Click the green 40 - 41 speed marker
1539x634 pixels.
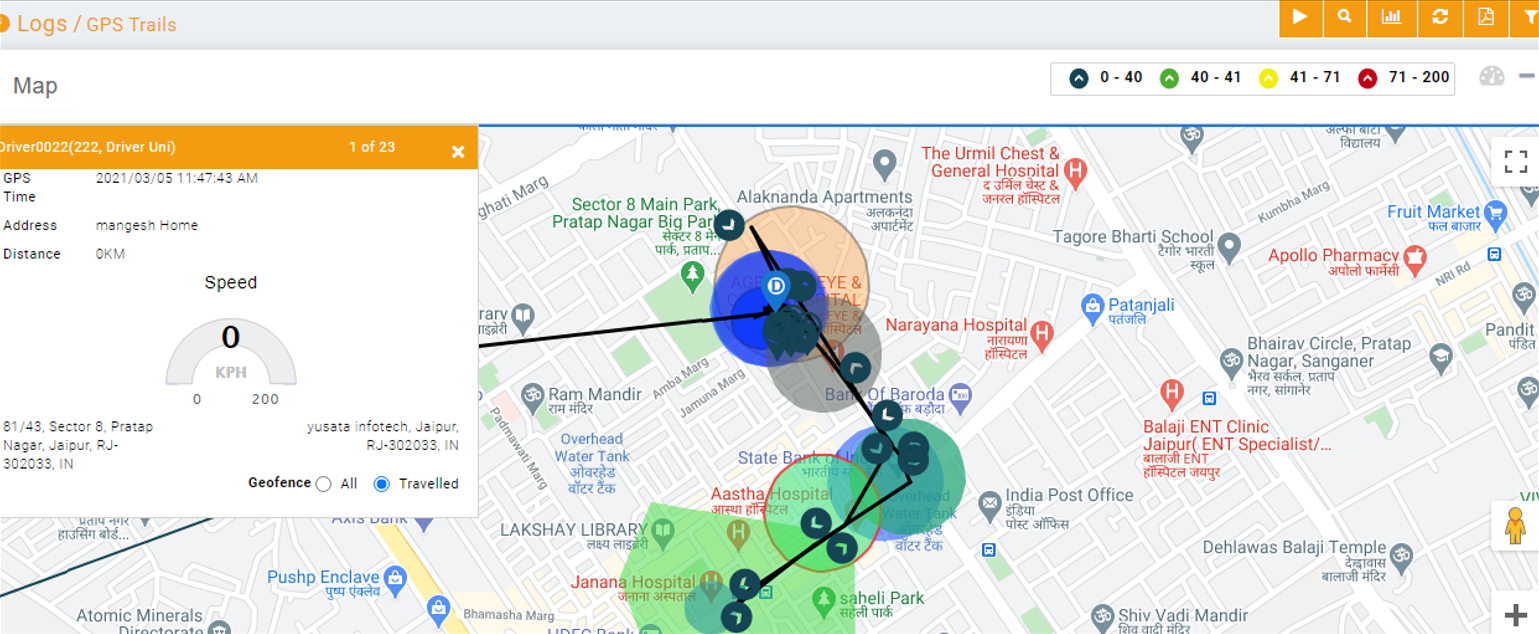coord(1169,78)
